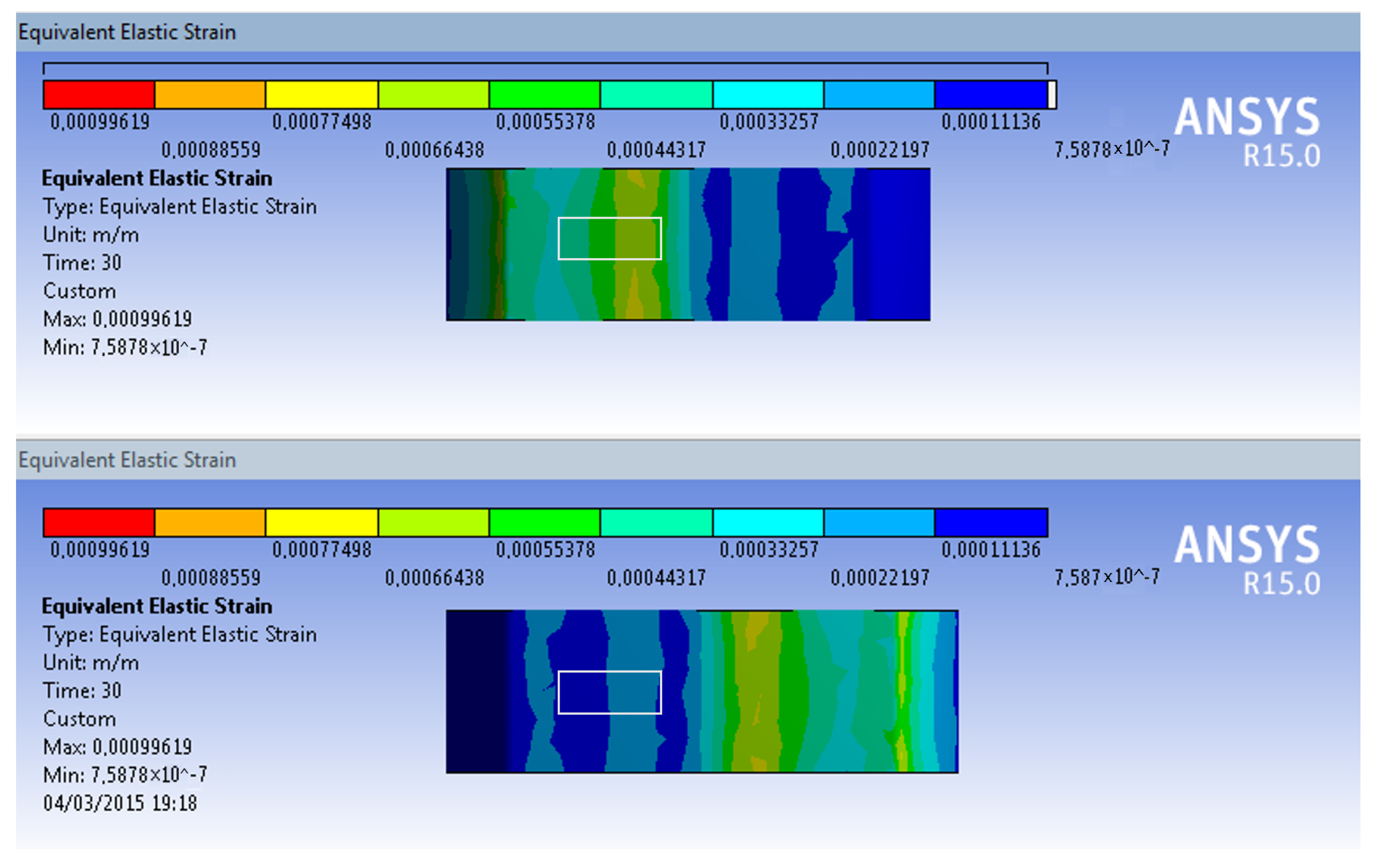Click legend value 0,00055378 in the upper panel

click(546, 122)
